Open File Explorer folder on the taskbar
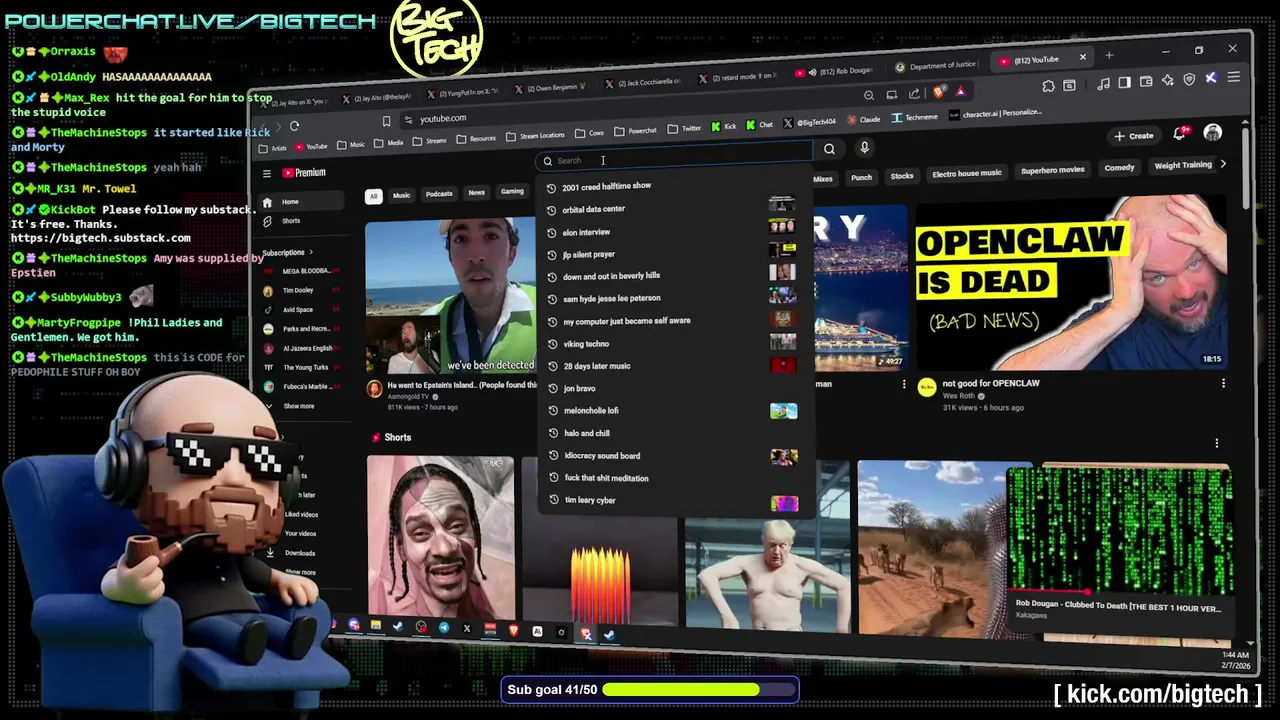Screen dimensions: 1280x720 click(376, 626)
